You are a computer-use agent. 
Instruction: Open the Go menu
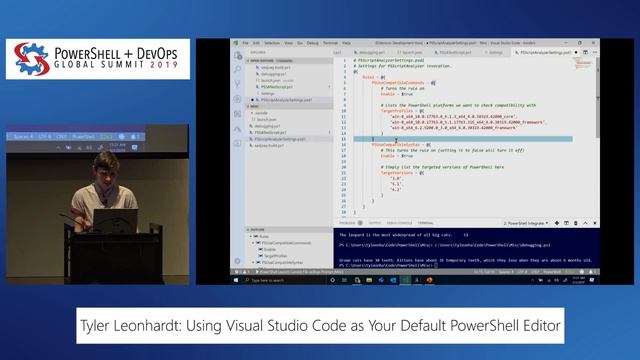click(300, 43)
